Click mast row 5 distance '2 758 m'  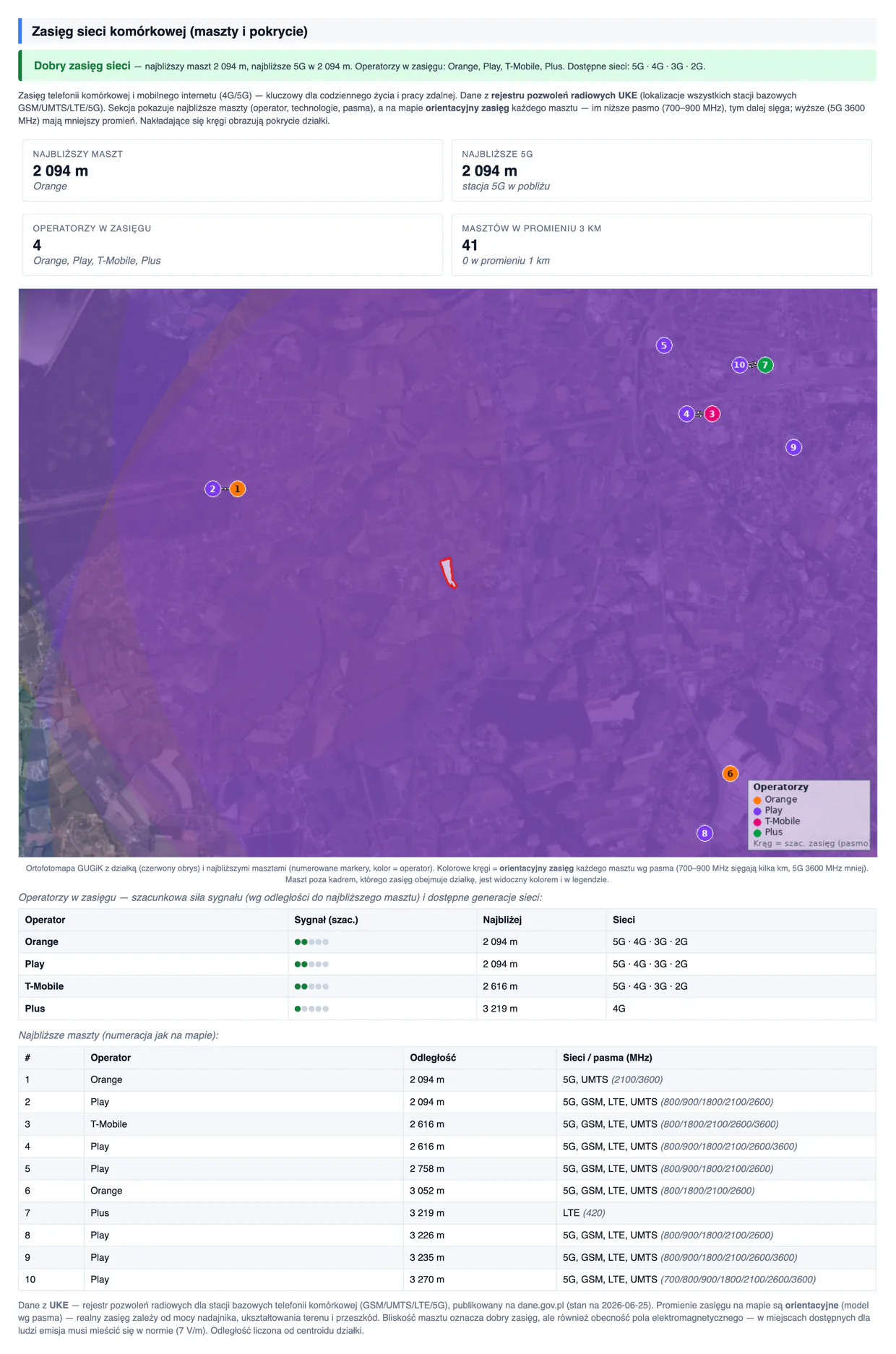[x=427, y=1168]
